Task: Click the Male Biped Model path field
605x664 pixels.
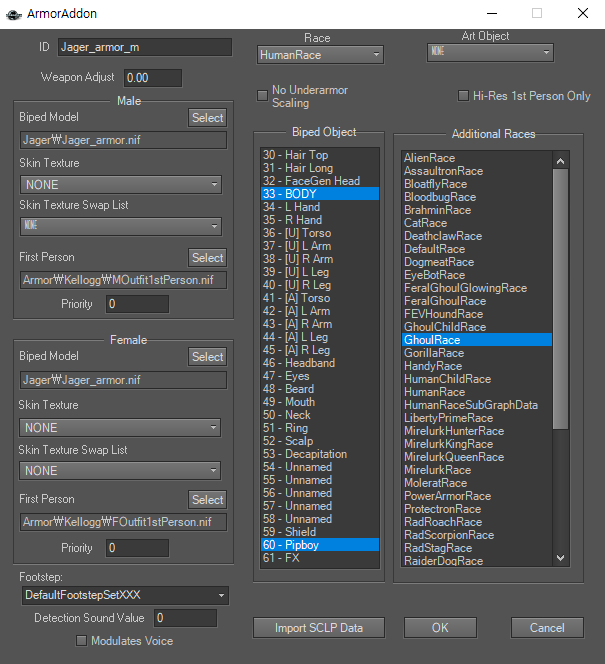Action: (123, 140)
